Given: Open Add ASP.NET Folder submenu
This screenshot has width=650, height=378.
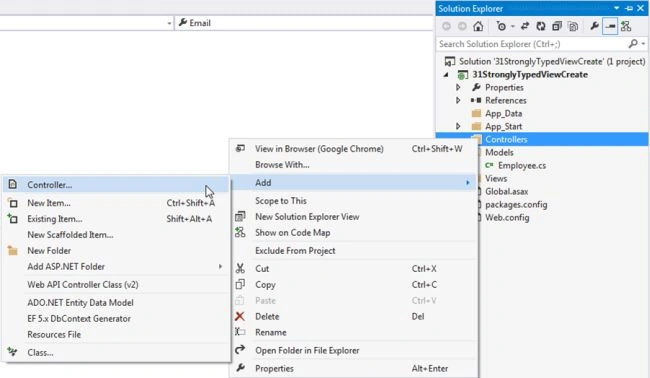Looking at the screenshot, I should 116,267.
